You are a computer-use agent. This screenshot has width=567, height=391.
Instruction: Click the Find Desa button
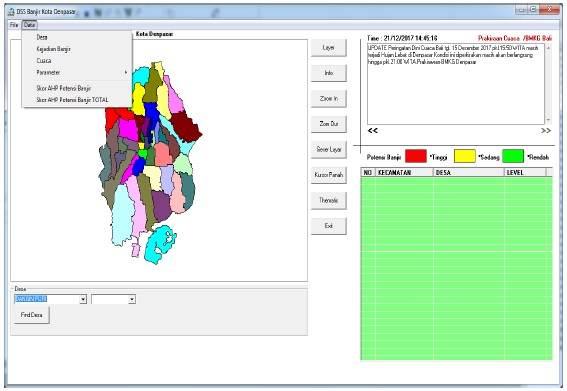click(31, 315)
